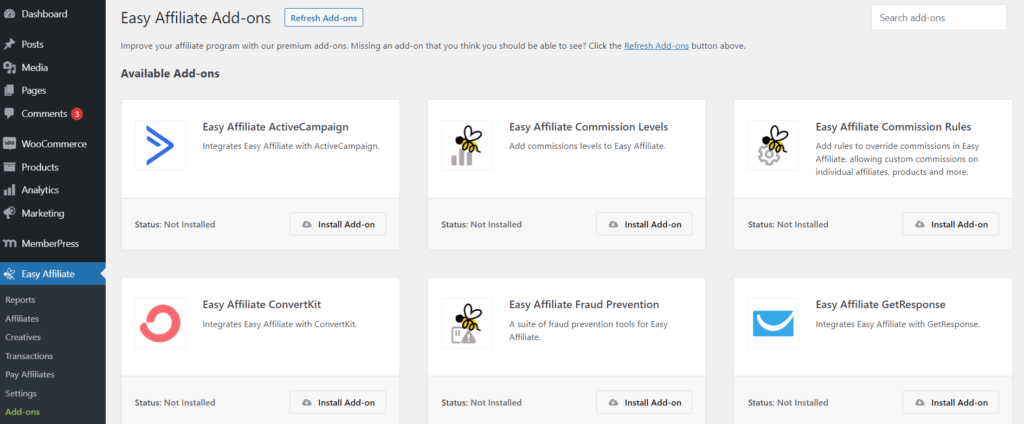Click the ActiveCampaign add-on logo icon
Screen dimensions: 1024x424
pyautogui.click(x=160, y=145)
